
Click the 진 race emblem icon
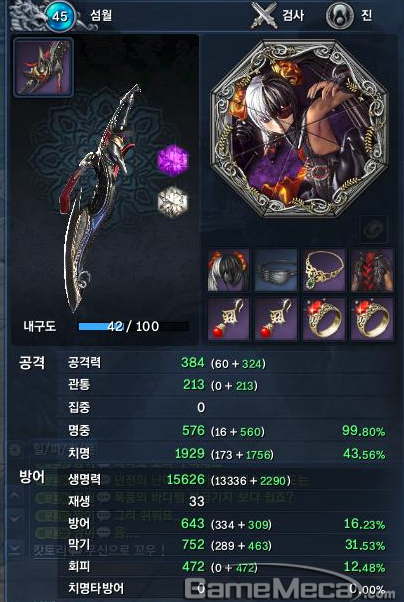point(339,16)
